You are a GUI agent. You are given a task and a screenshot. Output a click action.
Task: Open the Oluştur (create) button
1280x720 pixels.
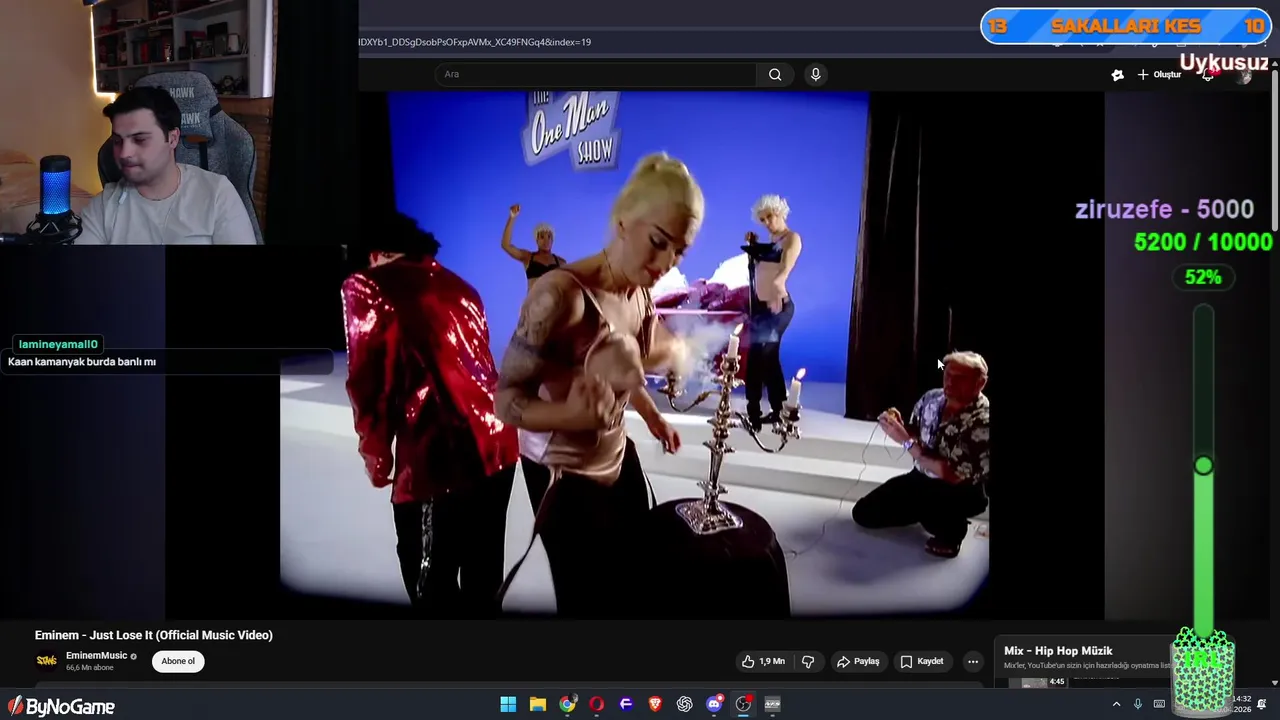(1159, 75)
